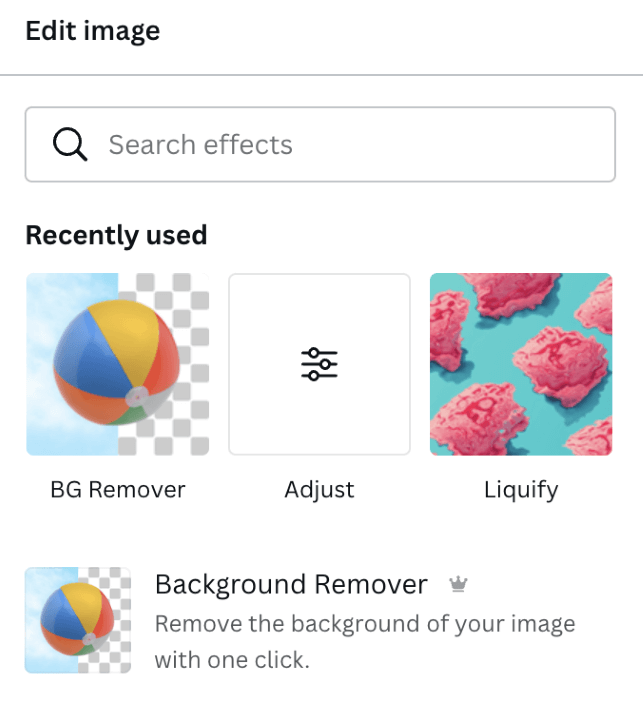Open the small Background Remover list thumbnail
Viewport: 643px width, 725px height.
[x=78, y=620]
